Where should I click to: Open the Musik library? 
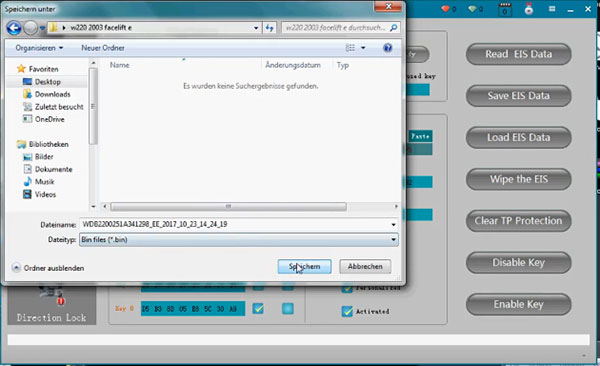38,182
